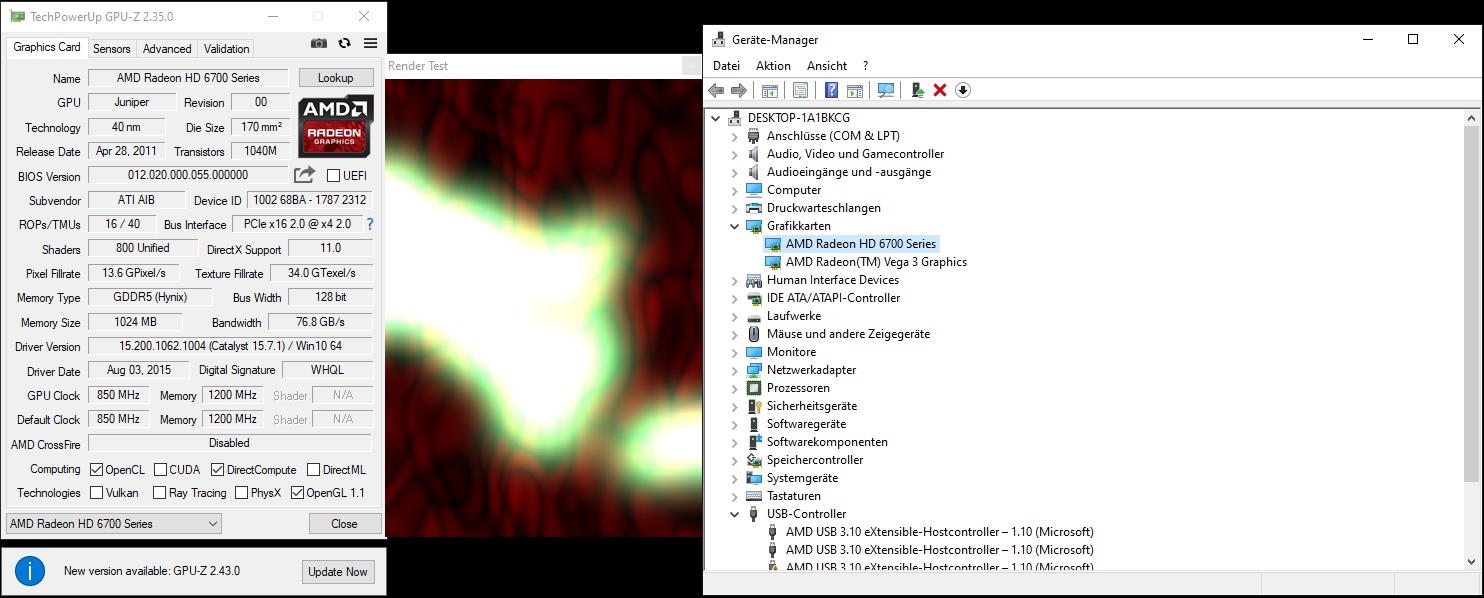Expand the Mäuse und andere Zeigegeräte node
The height and width of the screenshot is (598, 1484).
[x=735, y=334]
